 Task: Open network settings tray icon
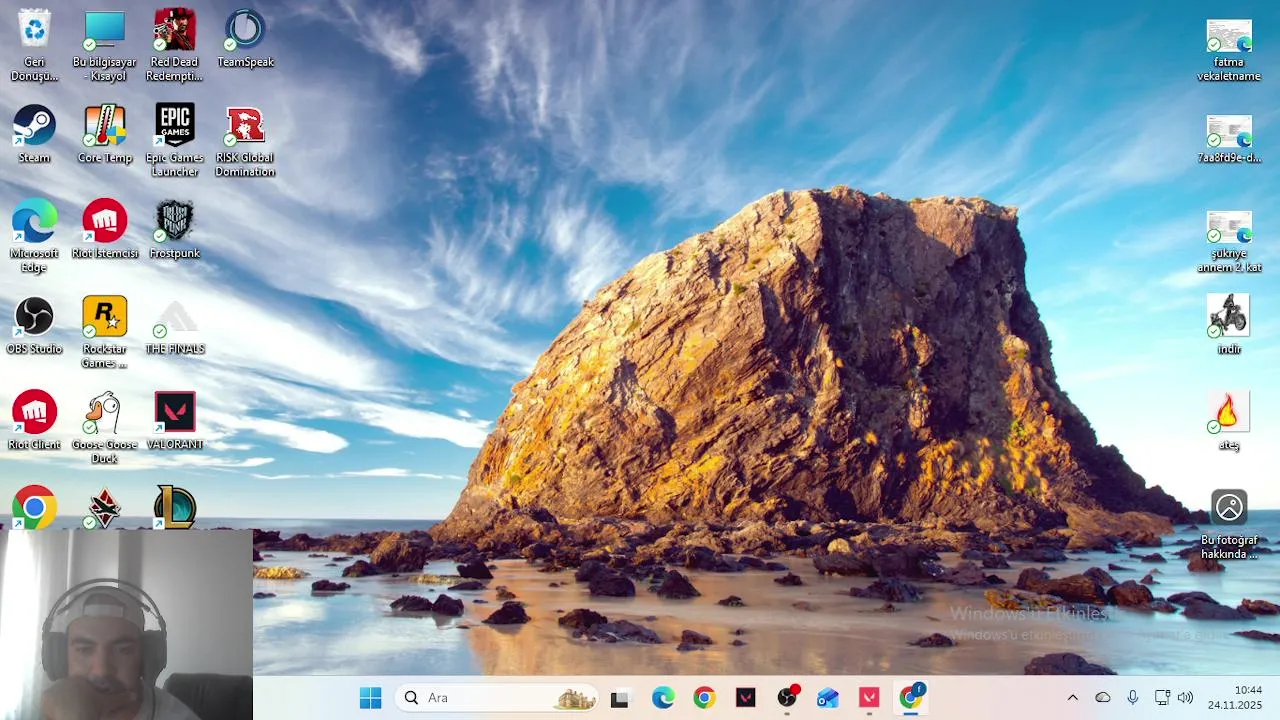(x=1162, y=698)
